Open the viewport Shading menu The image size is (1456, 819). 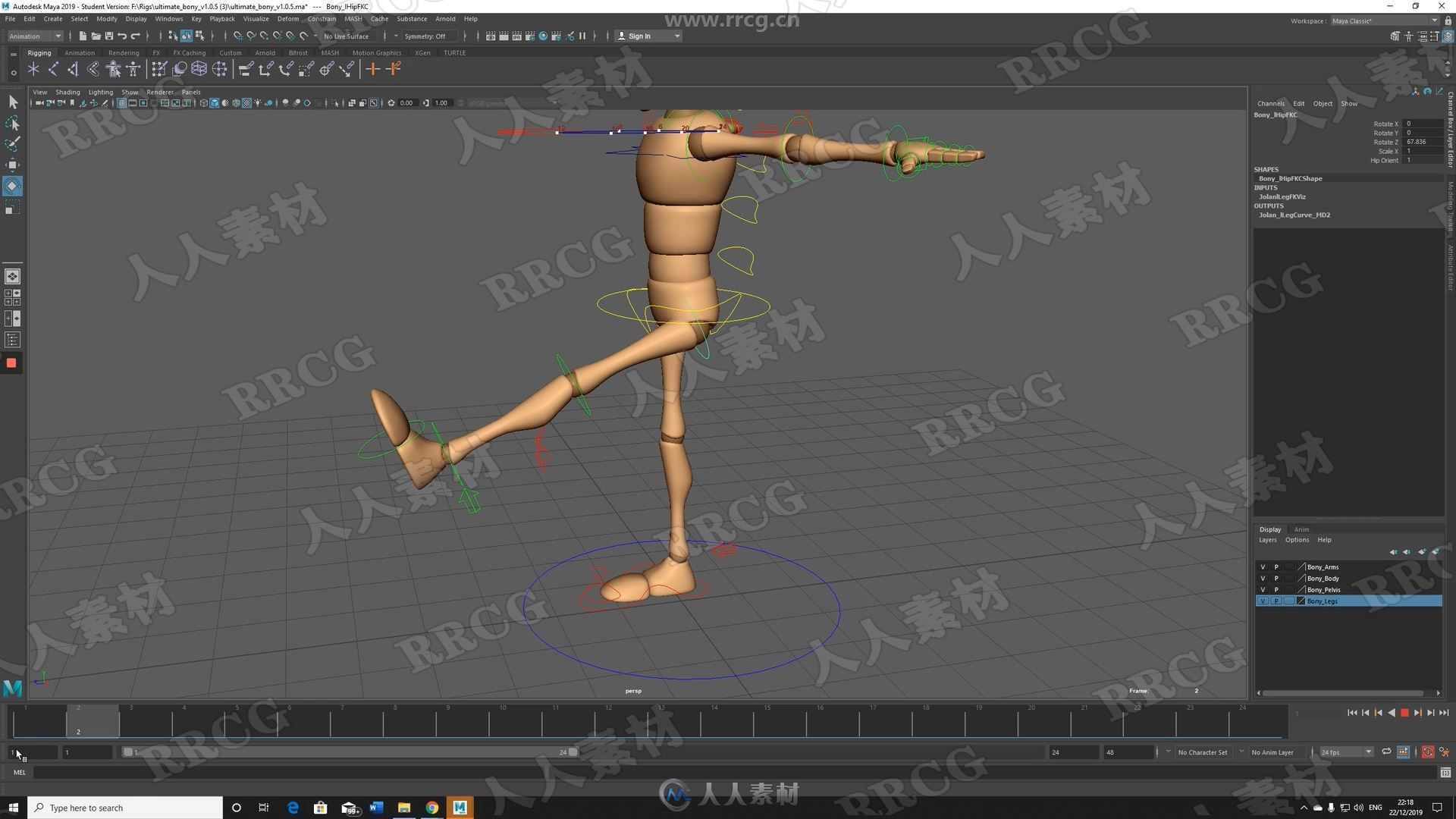pyautogui.click(x=67, y=92)
